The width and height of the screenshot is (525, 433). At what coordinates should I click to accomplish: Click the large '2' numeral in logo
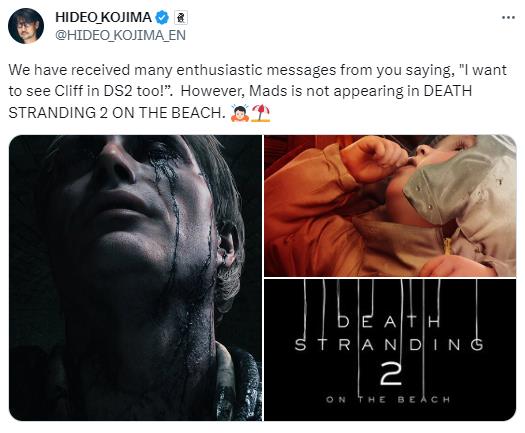pos(391,373)
